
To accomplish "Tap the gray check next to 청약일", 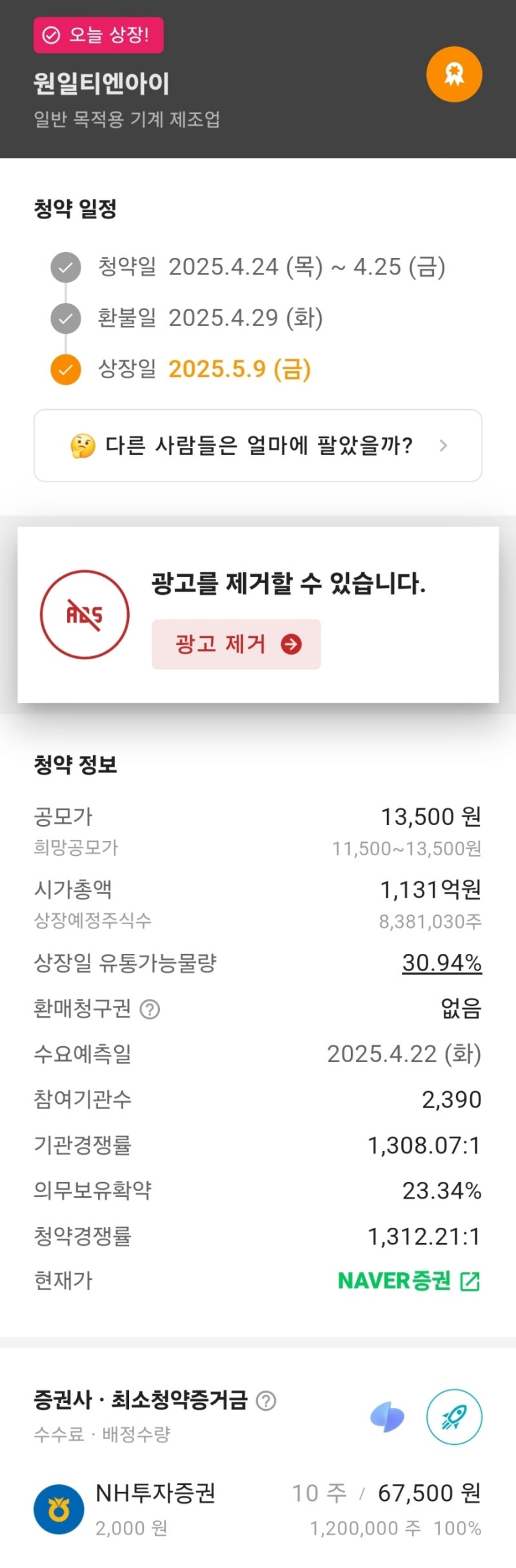I will [66, 267].
